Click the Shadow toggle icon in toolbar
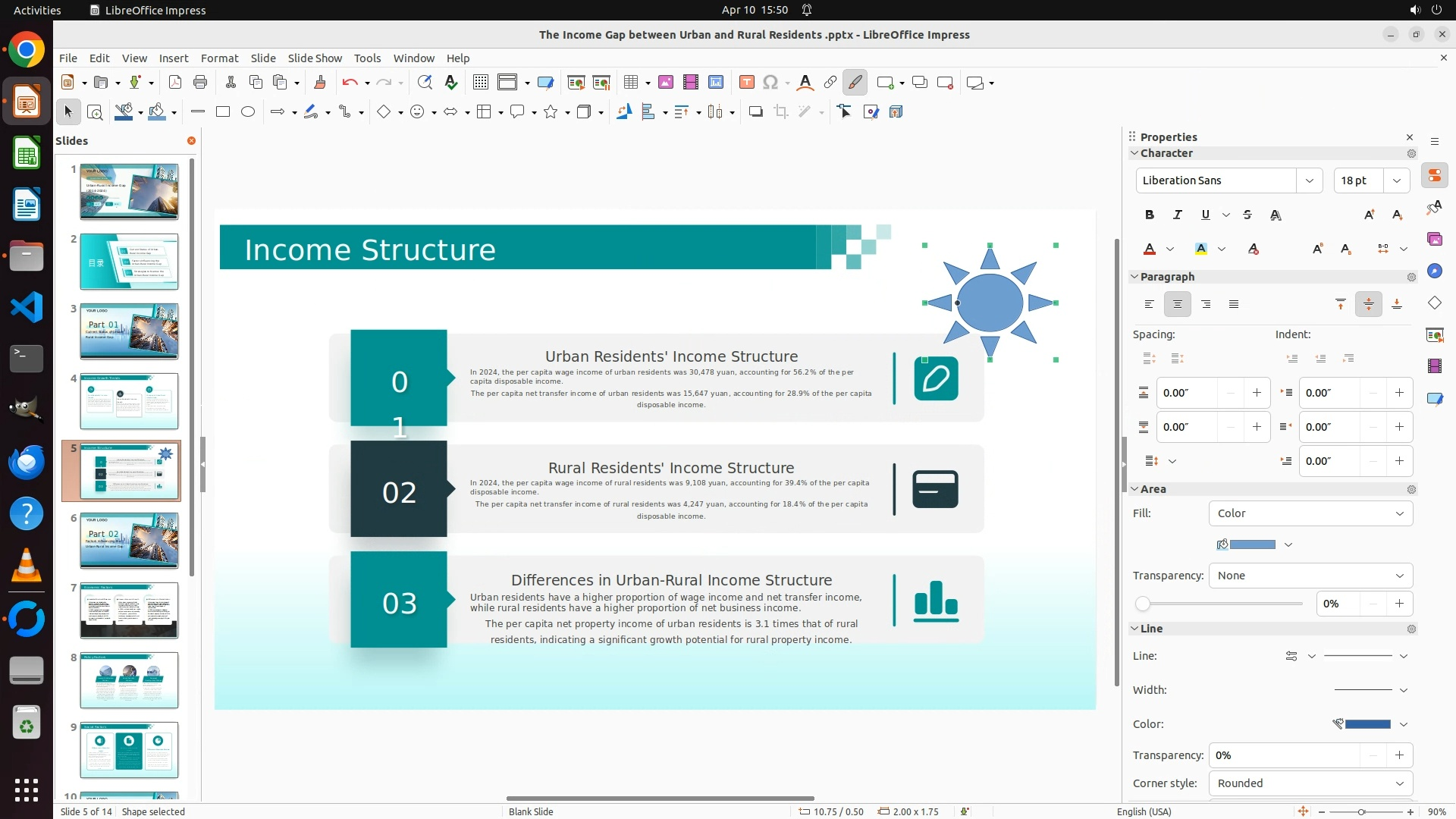 [755, 112]
